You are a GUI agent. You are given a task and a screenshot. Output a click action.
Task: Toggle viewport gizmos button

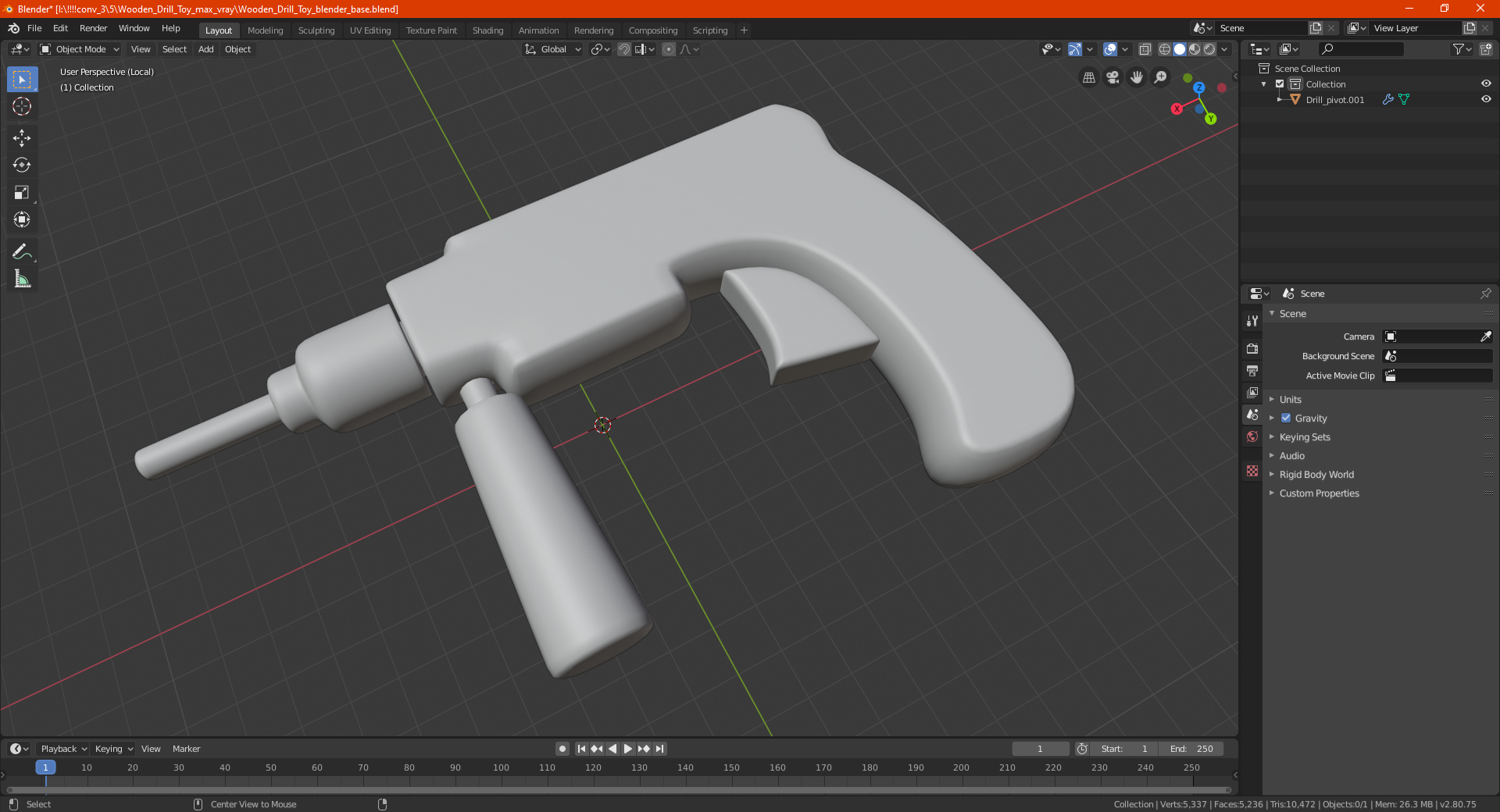tap(1075, 49)
